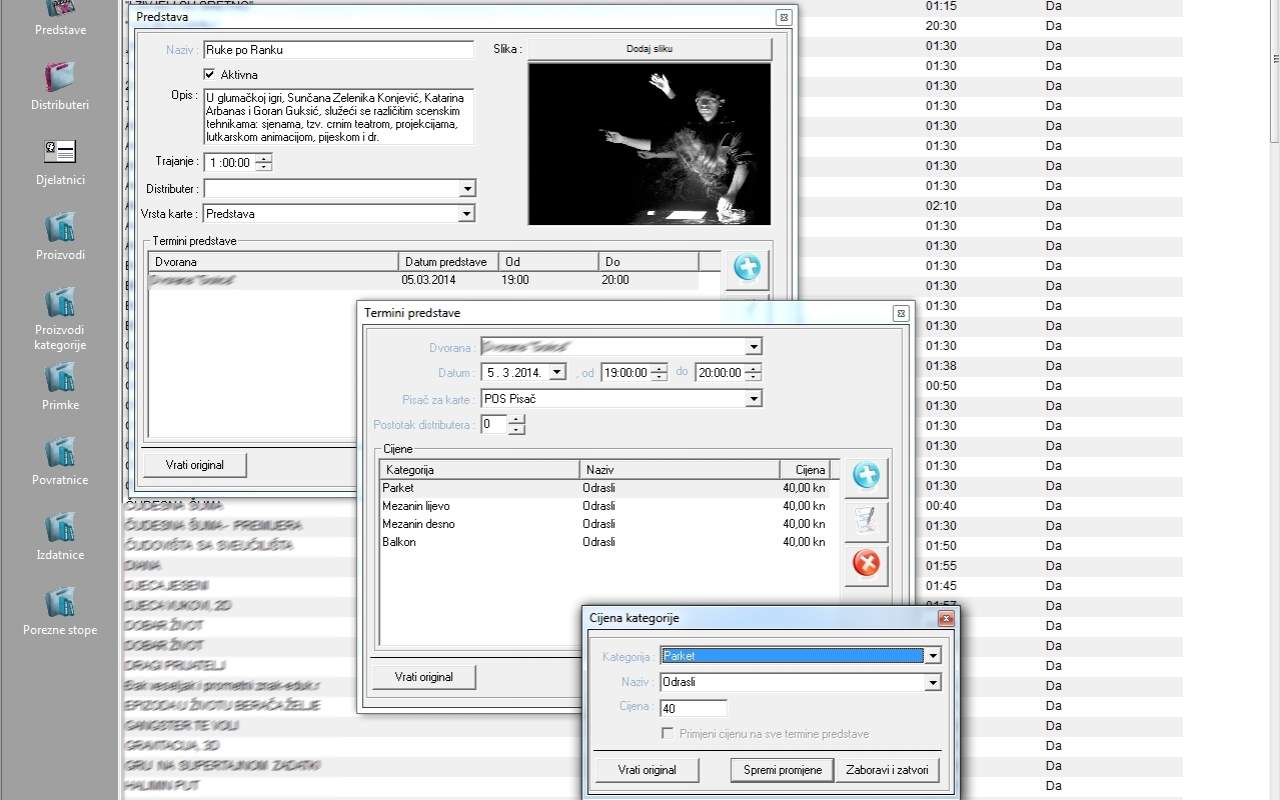
Task: Click the red delete icon in Cijene
Action: point(866,564)
